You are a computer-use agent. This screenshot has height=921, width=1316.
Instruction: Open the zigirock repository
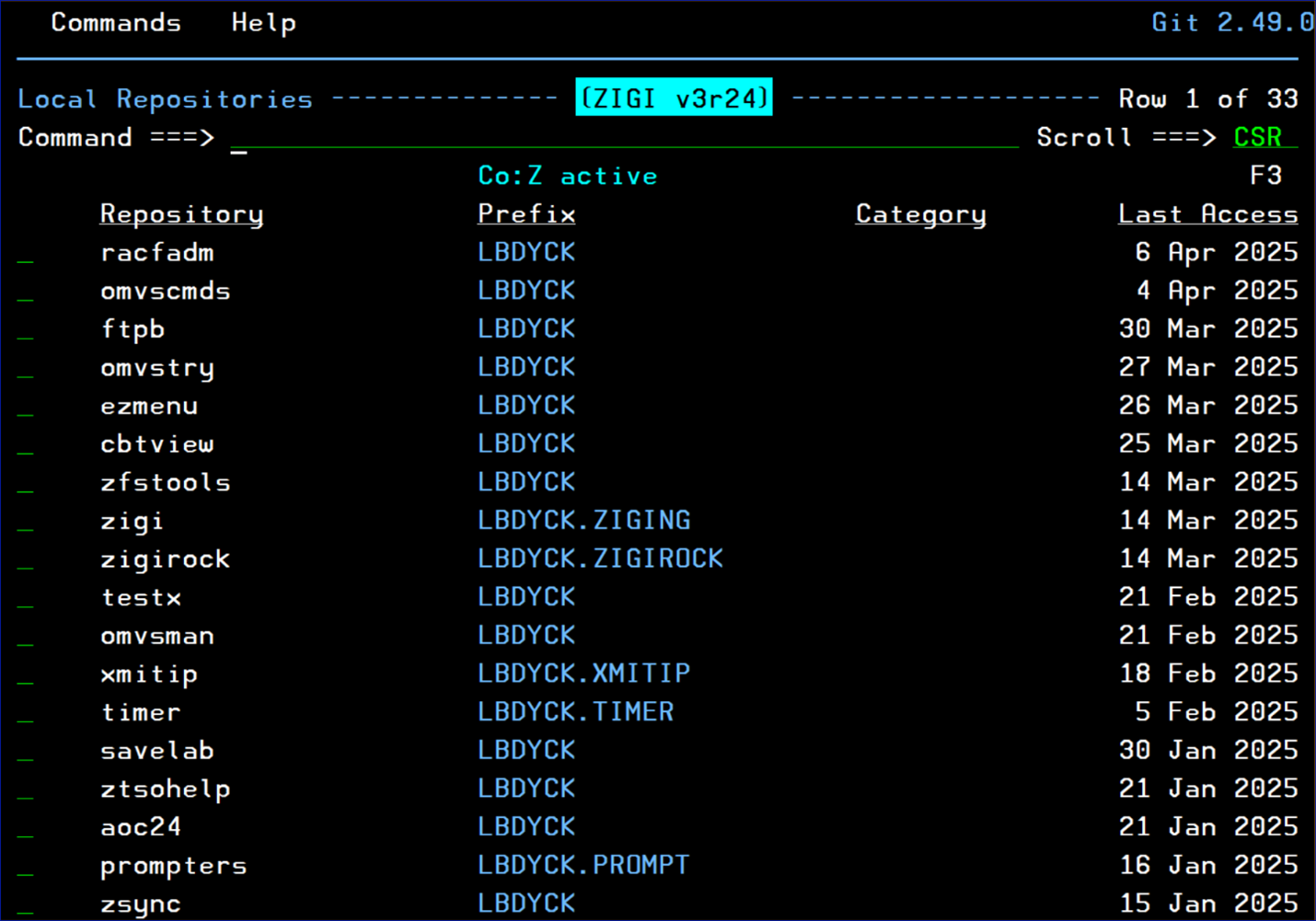[166, 558]
